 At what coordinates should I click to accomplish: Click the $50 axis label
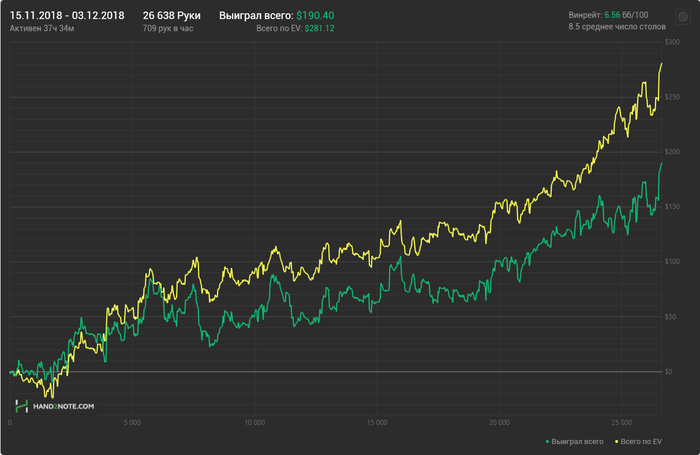click(x=671, y=317)
